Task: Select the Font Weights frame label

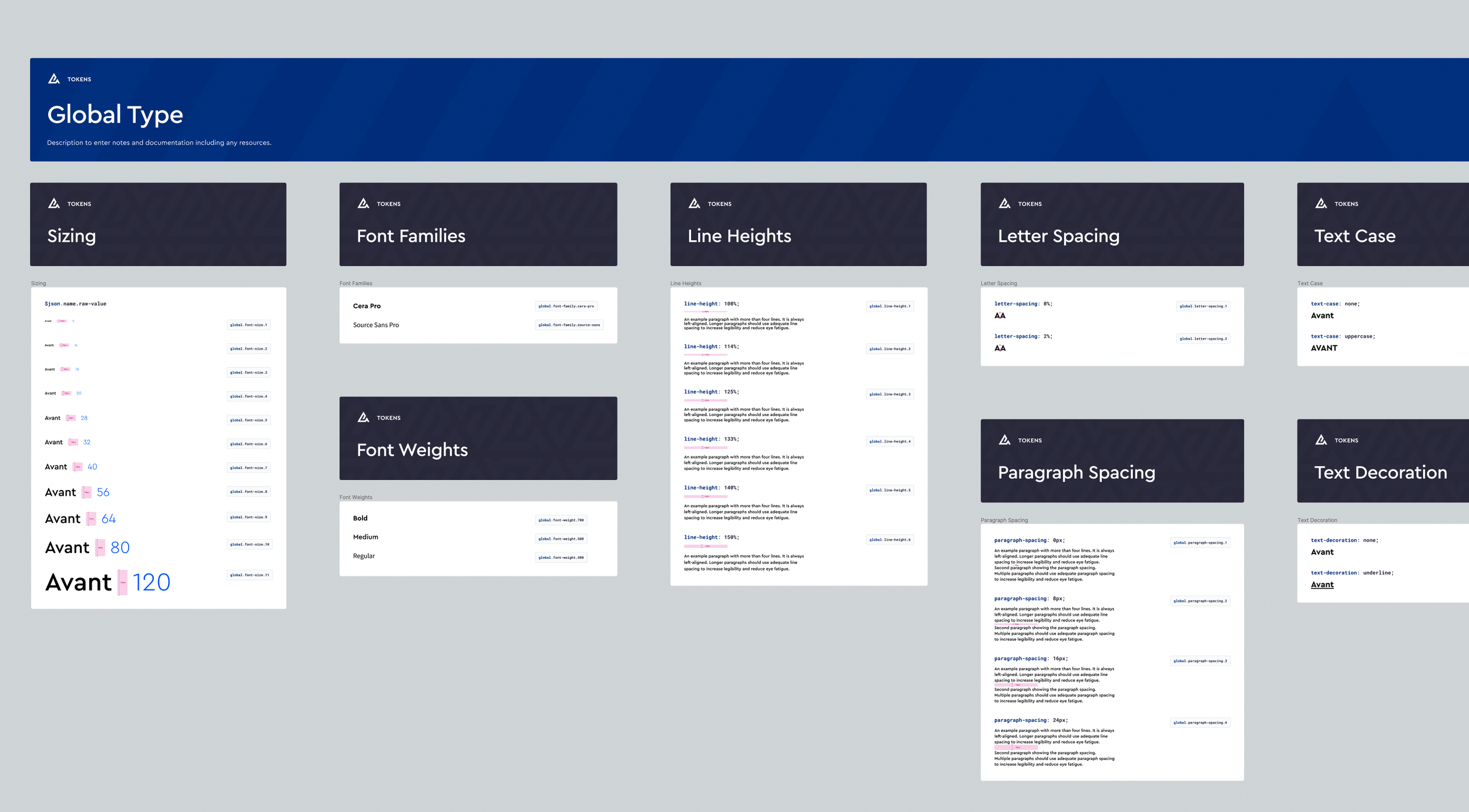Action: 355,497
